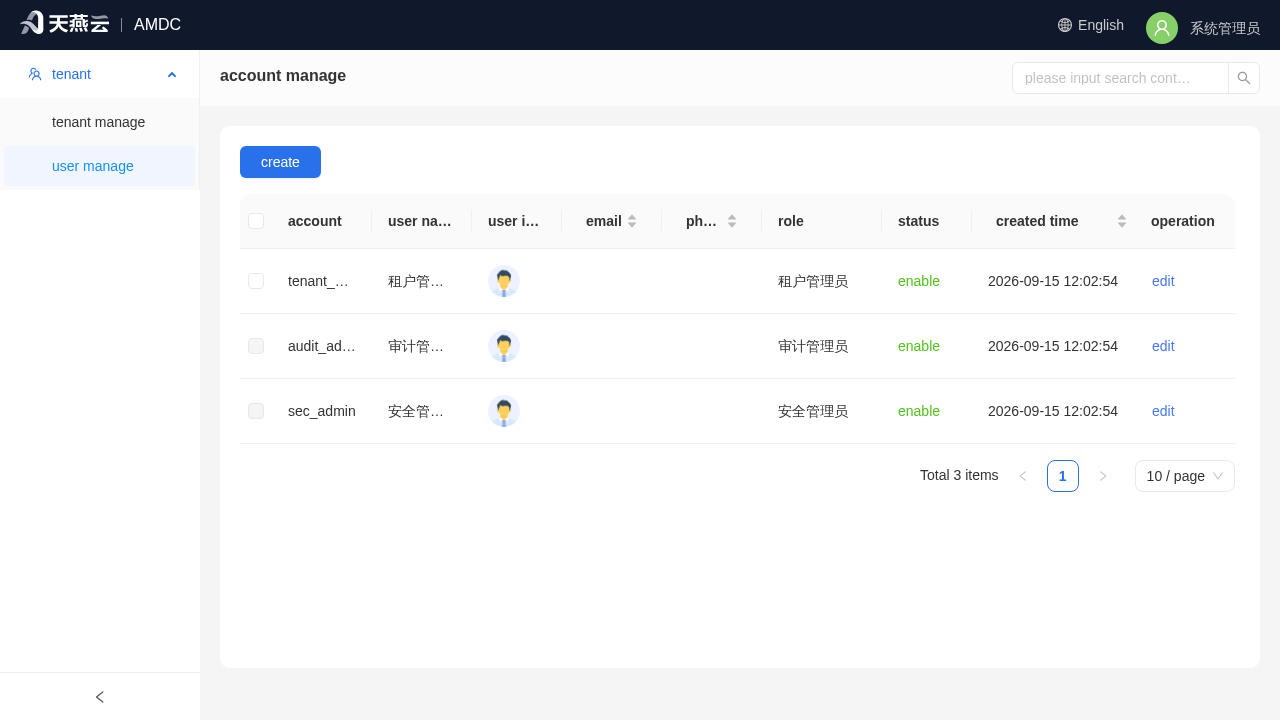Open the tenant manage menu item
This screenshot has height=720, width=1280.
click(x=99, y=122)
